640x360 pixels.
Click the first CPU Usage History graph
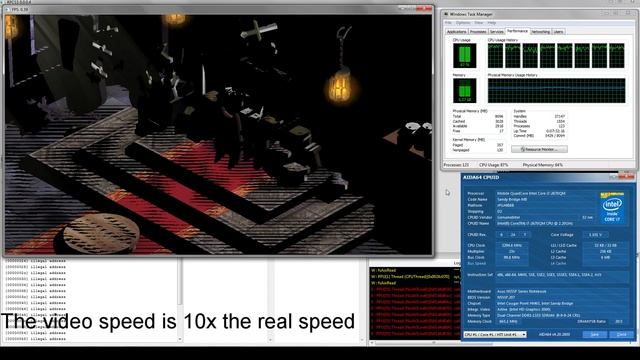[495, 56]
